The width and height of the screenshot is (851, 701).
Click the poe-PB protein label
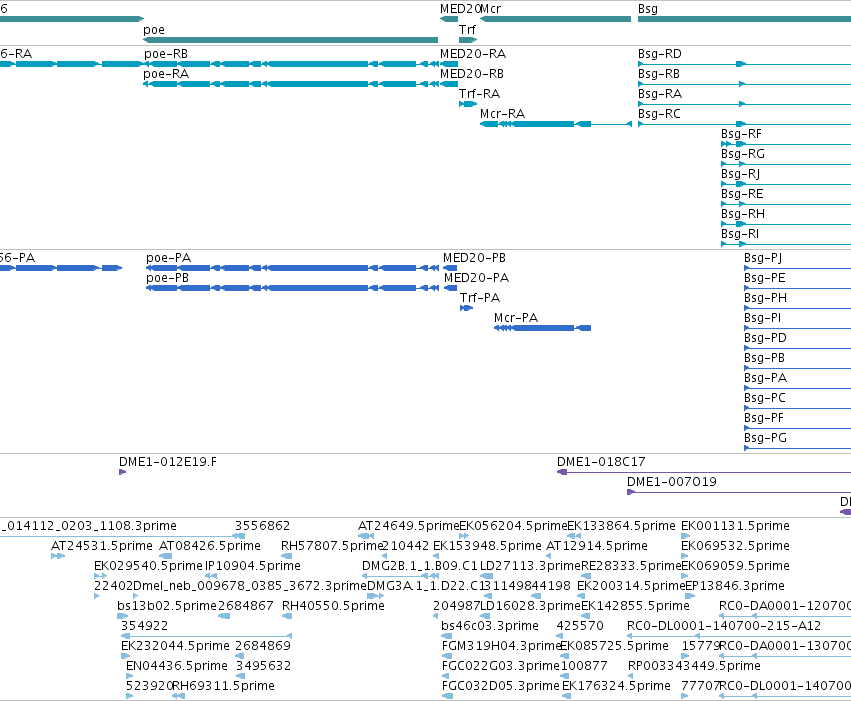tap(168, 278)
